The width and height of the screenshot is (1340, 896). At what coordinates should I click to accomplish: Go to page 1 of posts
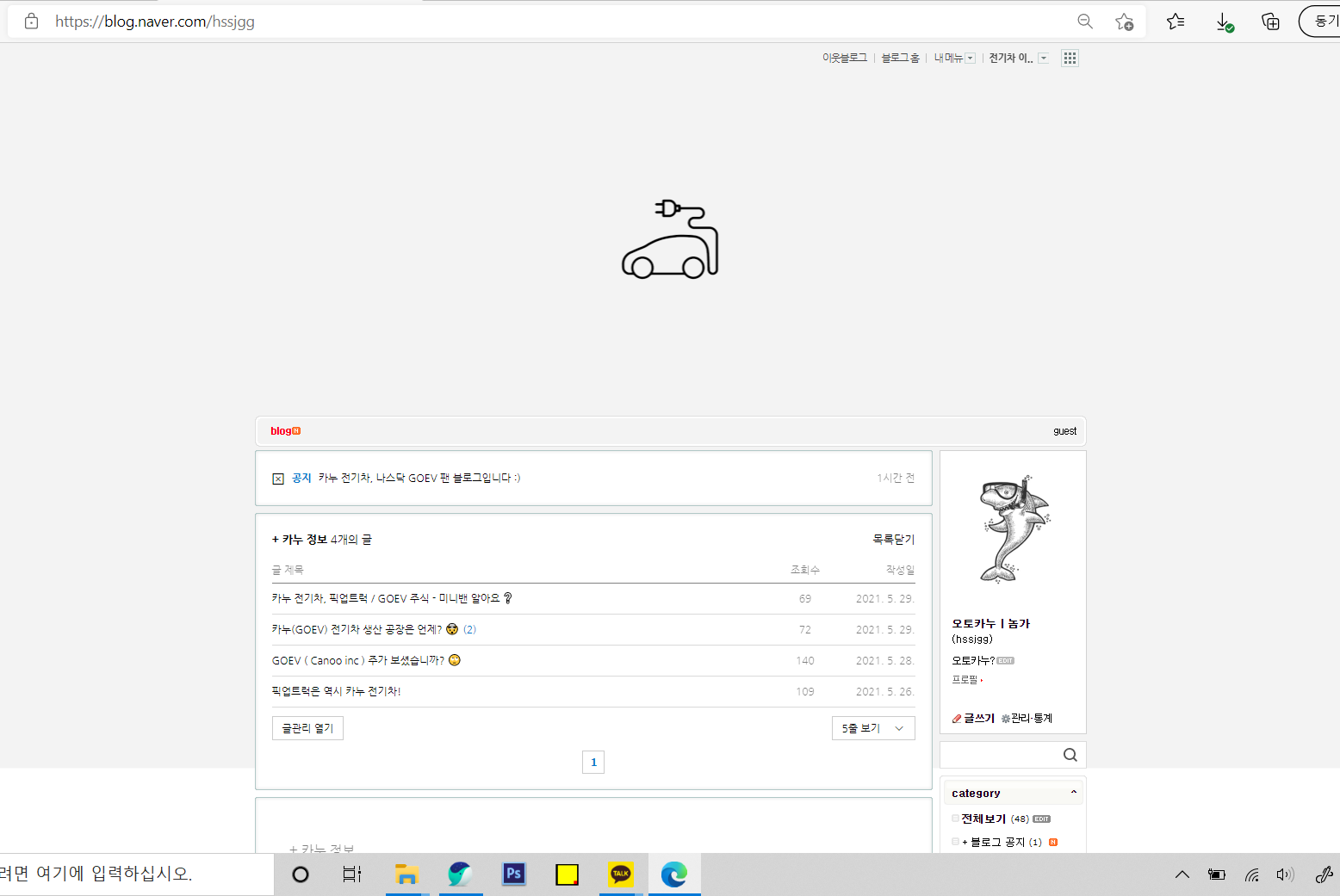tap(593, 763)
